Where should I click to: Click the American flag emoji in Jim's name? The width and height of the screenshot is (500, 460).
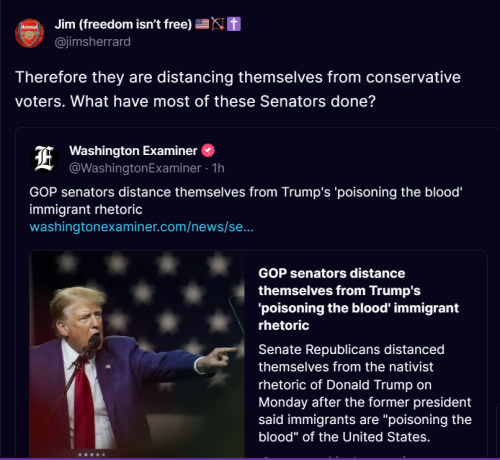(x=202, y=24)
